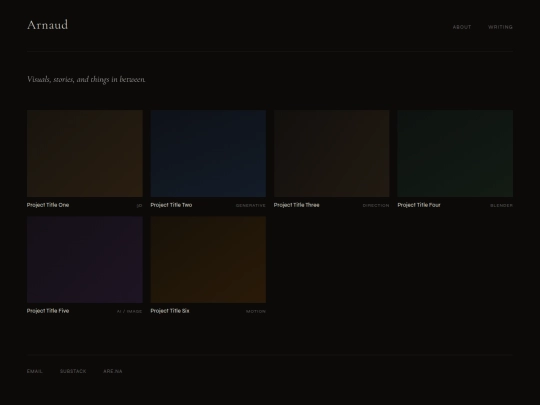This screenshot has width=540, height=405.
Task: Click the 'Project Title Two' caption
Action: pos(171,205)
